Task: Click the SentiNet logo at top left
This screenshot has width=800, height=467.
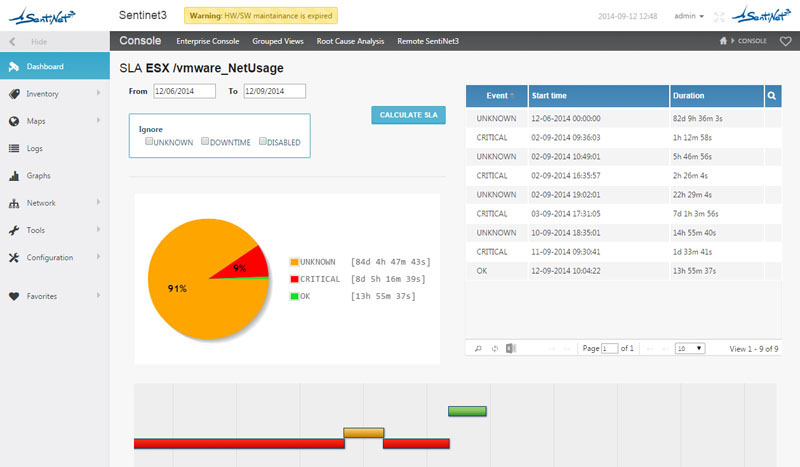Action: click(42, 16)
